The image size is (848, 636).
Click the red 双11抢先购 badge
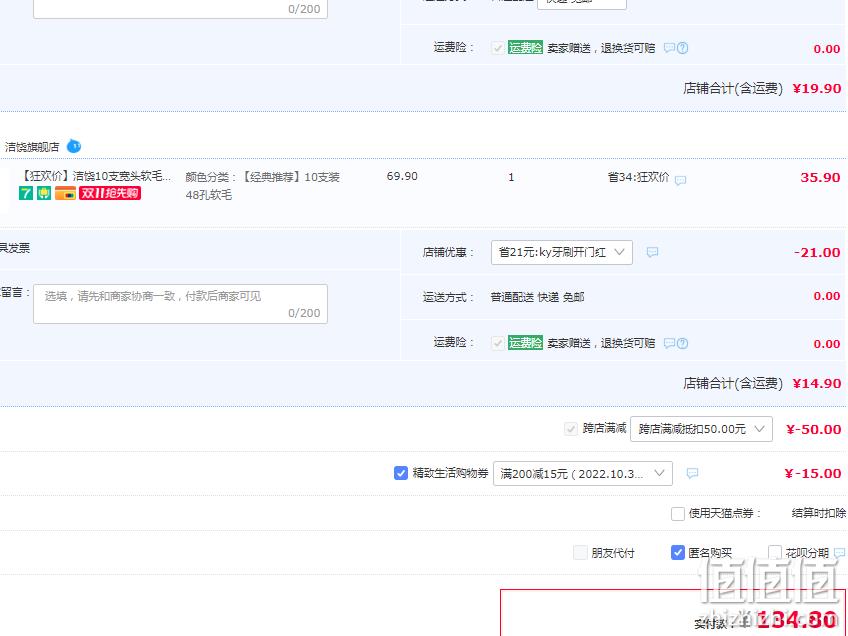pos(110,193)
